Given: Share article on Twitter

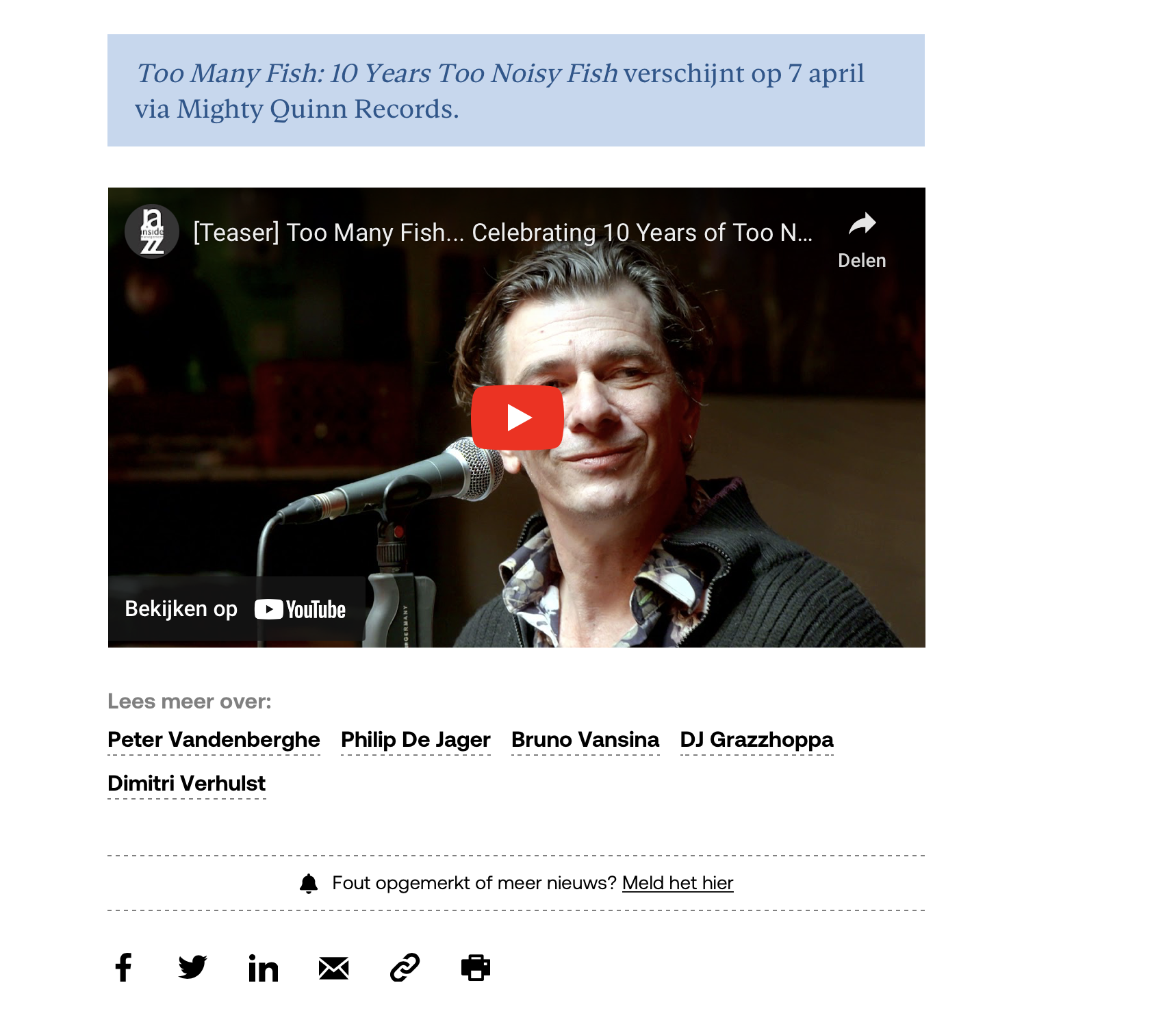Looking at the screenshot, I should tap(192, 967).
